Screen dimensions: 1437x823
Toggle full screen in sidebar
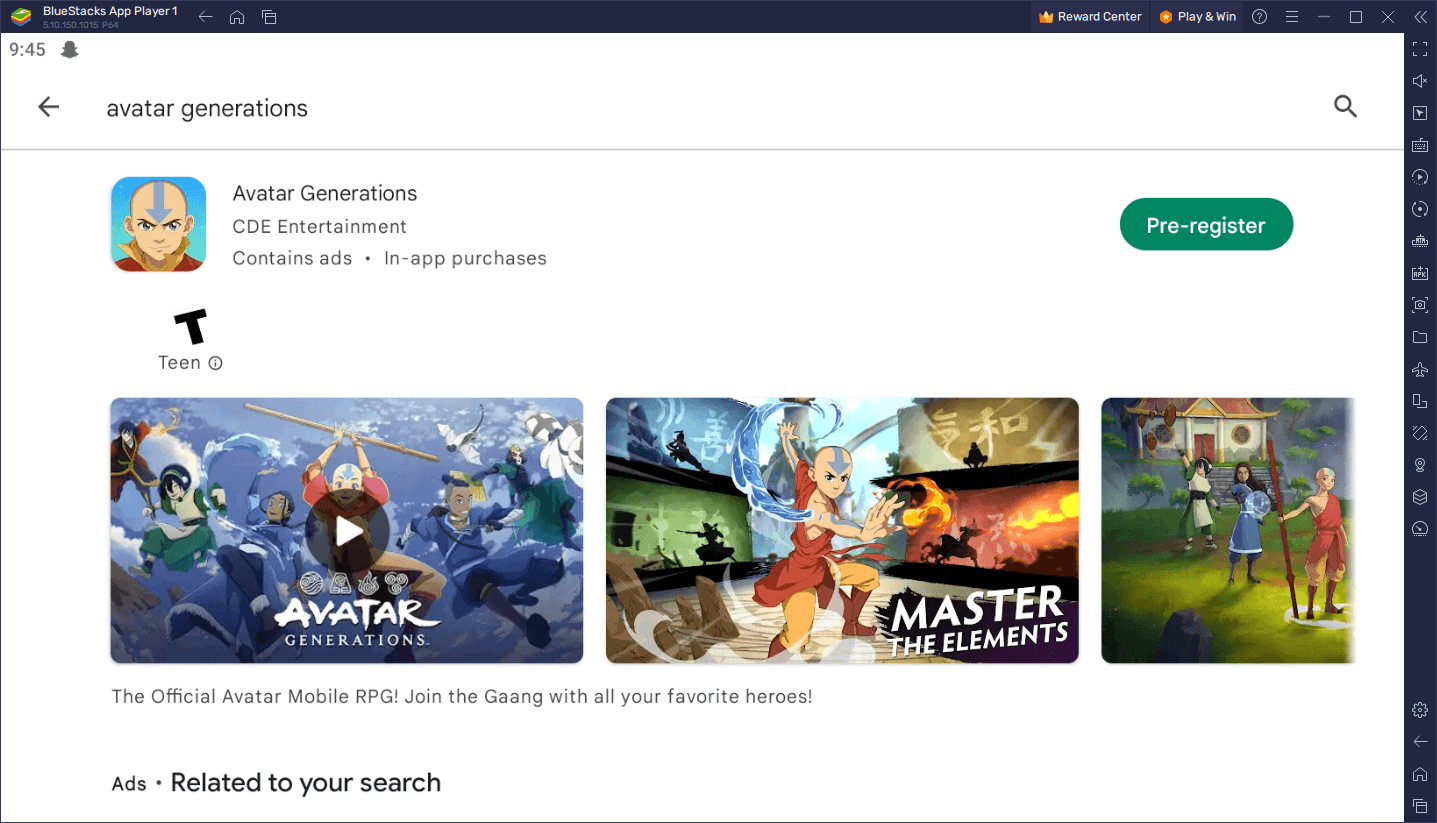1420,49
